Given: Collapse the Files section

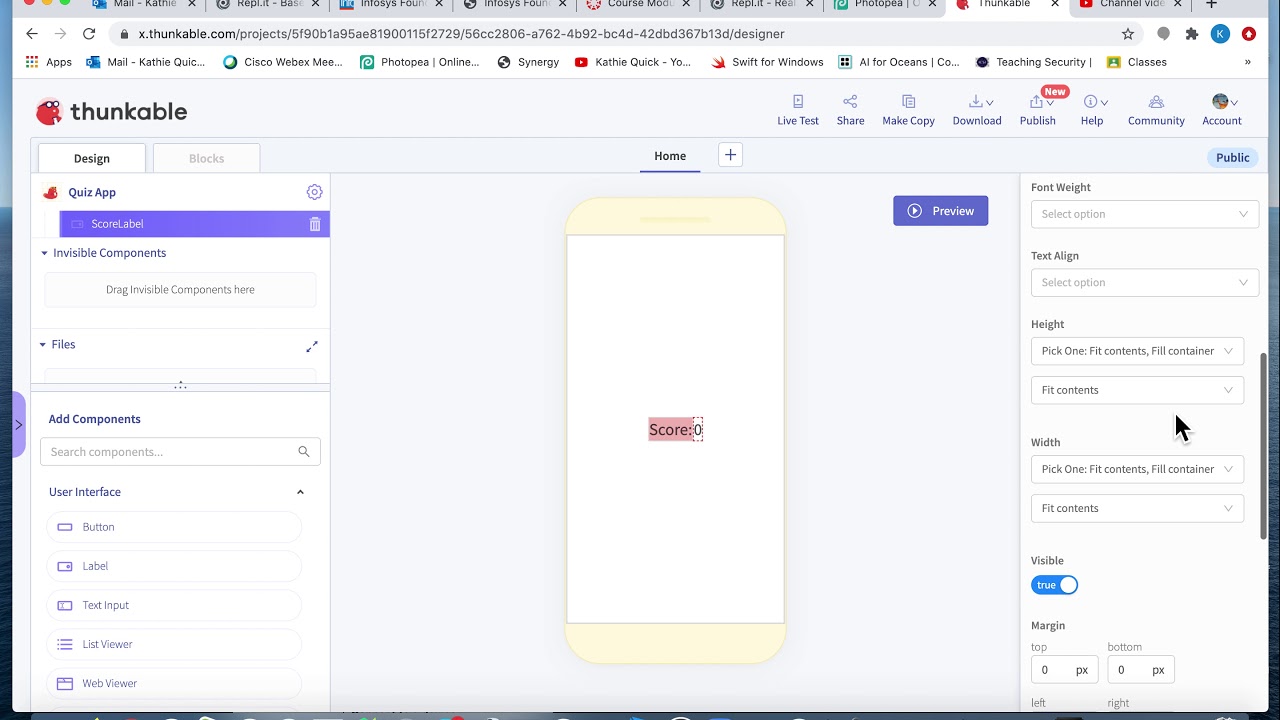Looking at the screenshot, I should pos(43,344).
